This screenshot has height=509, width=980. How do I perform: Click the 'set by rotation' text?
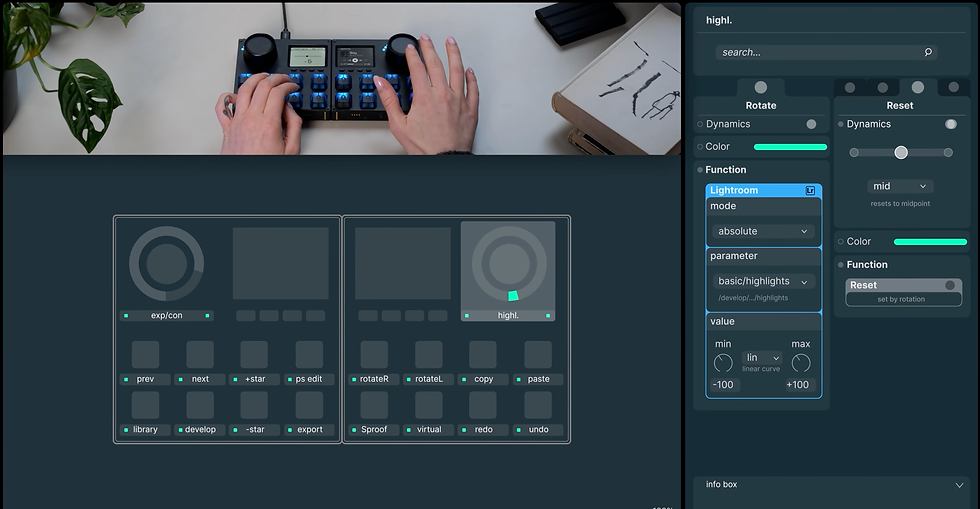coord(901,300)
